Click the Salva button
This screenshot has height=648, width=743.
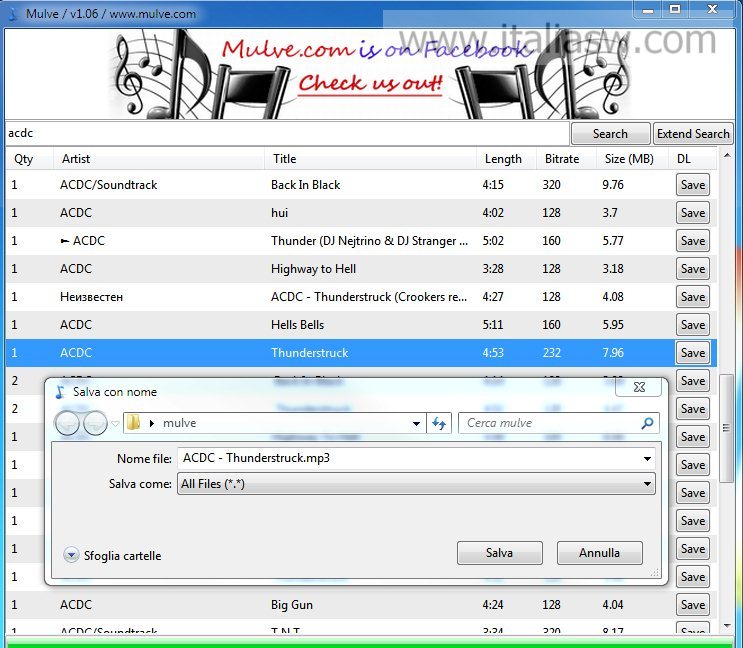pyautogui.click(x=499, y=553)
